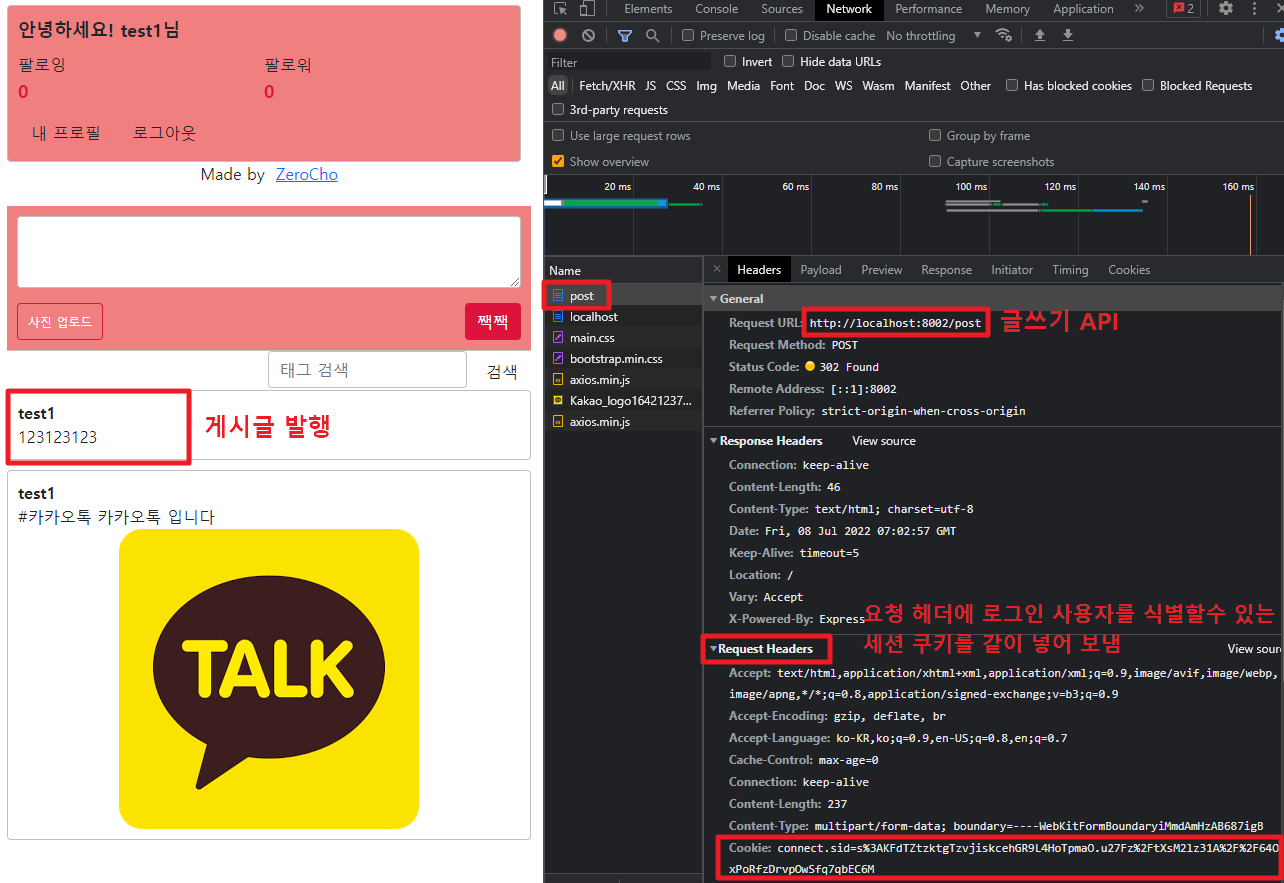
Task: Tick the Invert filter checkbox
Action: pos(730,61)
